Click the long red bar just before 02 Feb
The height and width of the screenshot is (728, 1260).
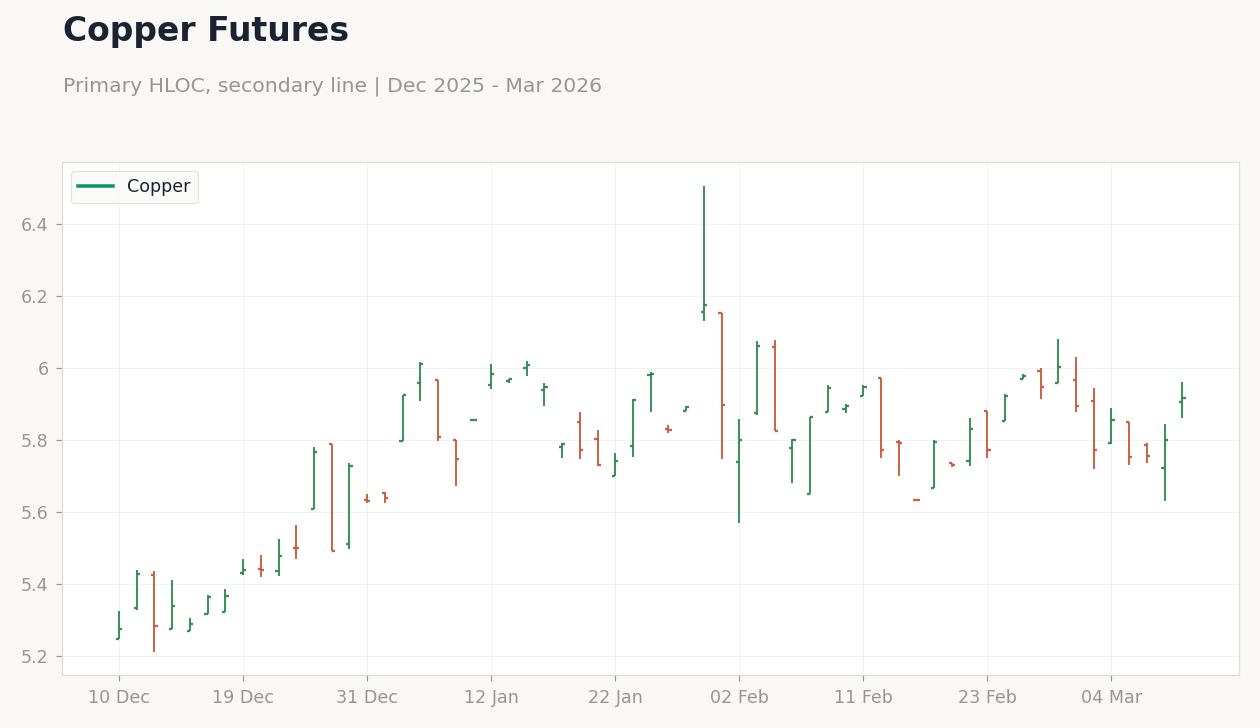[721, 385]
